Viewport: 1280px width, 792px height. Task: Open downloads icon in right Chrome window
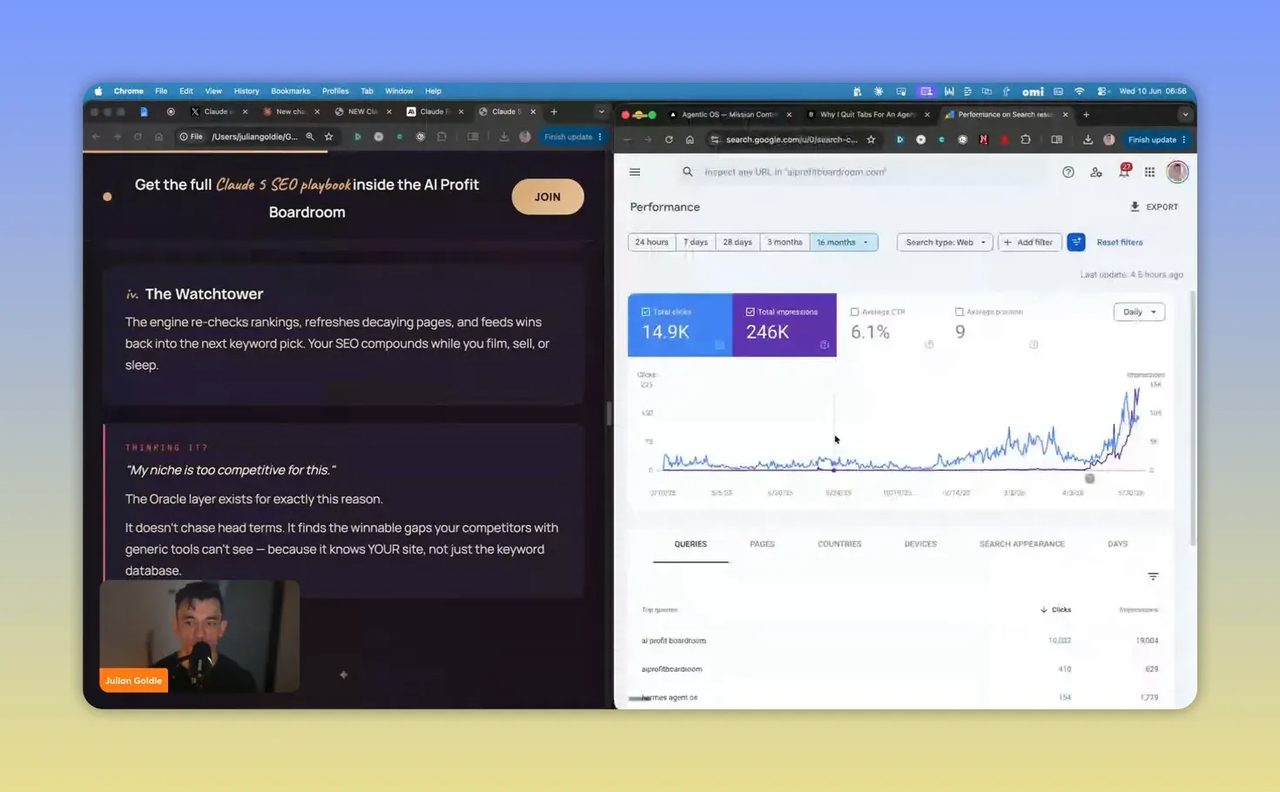[x=1089, y=139]
